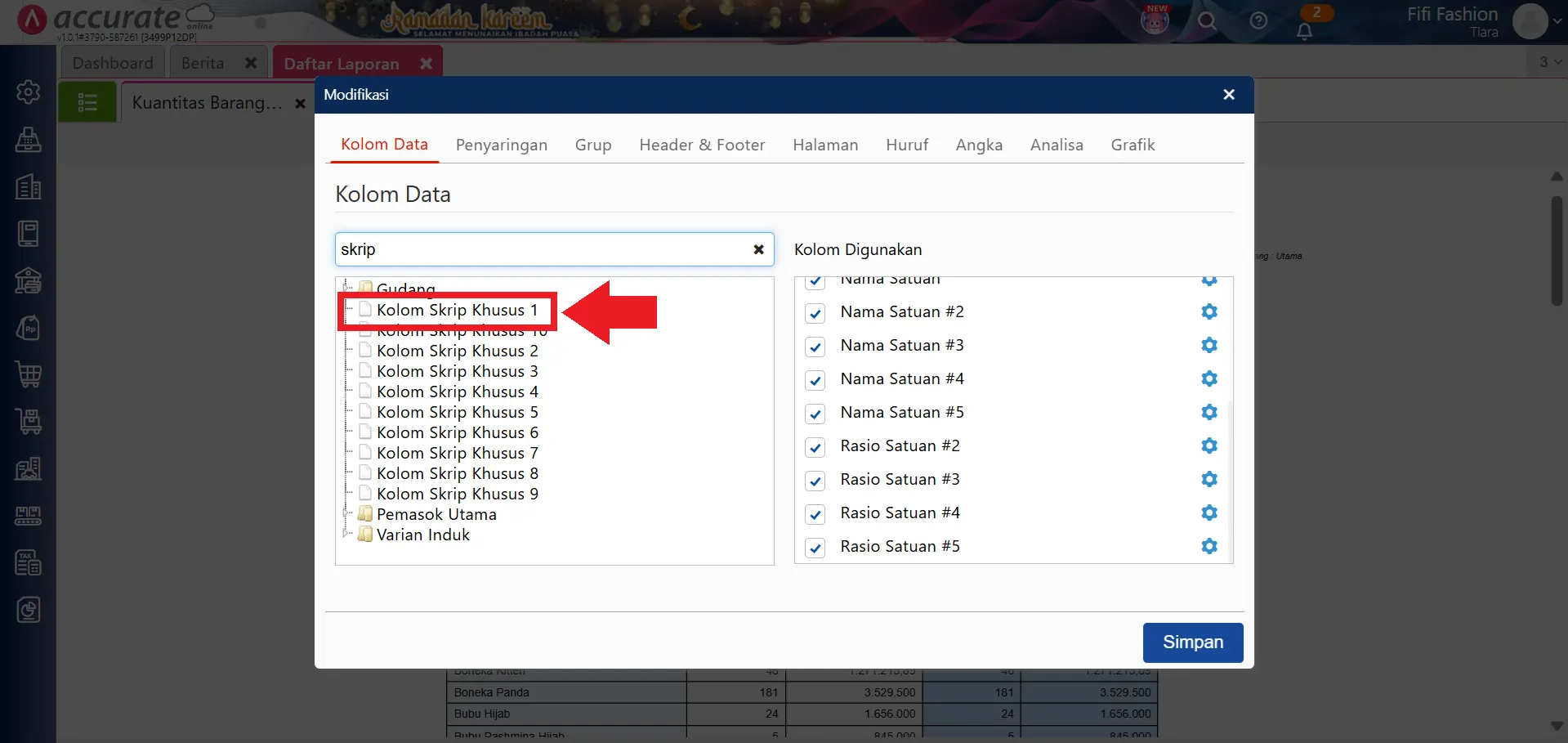Toggle the Rasio Satuan #2 checkbox
Screen dimensions: 1568x743
click(815, 447)
